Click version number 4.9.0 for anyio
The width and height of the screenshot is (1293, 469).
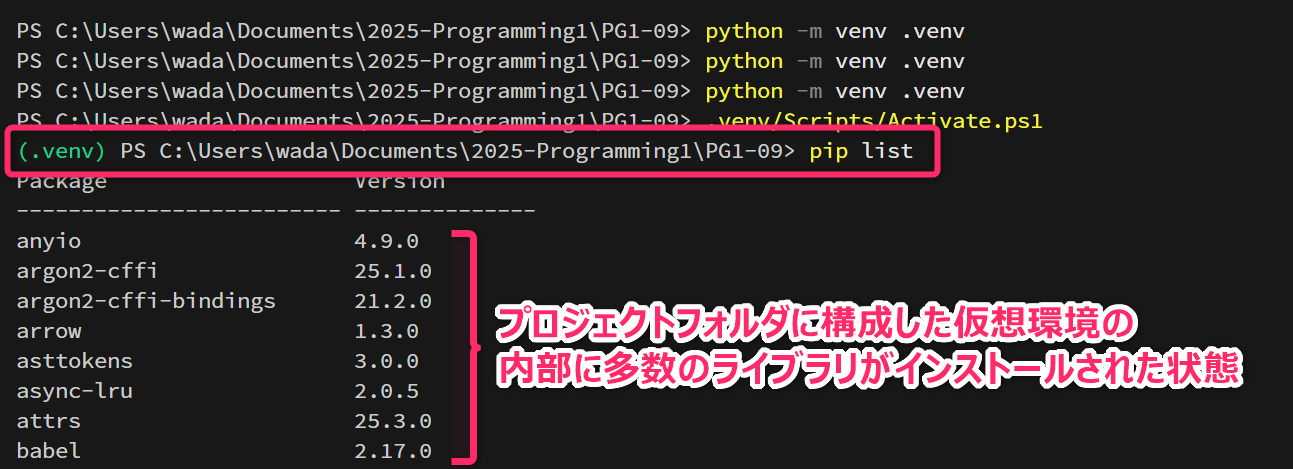tap(386, 241)
